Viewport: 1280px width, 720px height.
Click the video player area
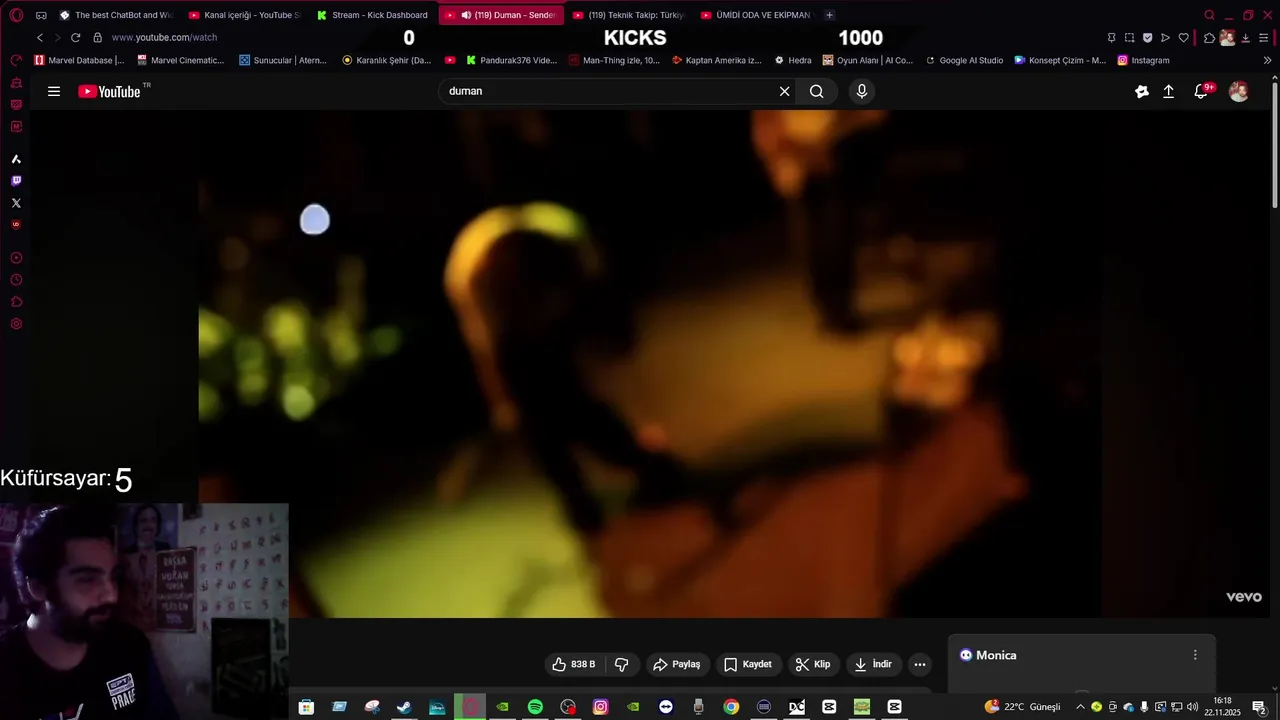[650, 363]
